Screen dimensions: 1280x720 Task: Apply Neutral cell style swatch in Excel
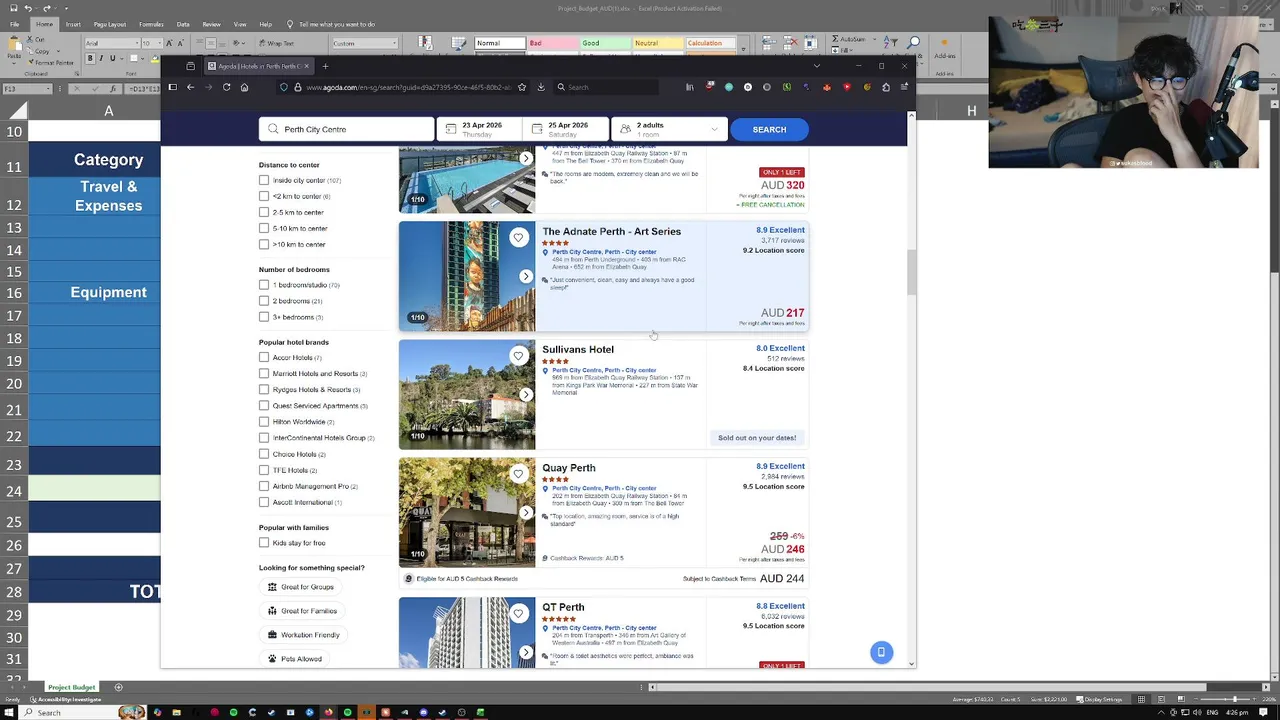coord(657,43)
